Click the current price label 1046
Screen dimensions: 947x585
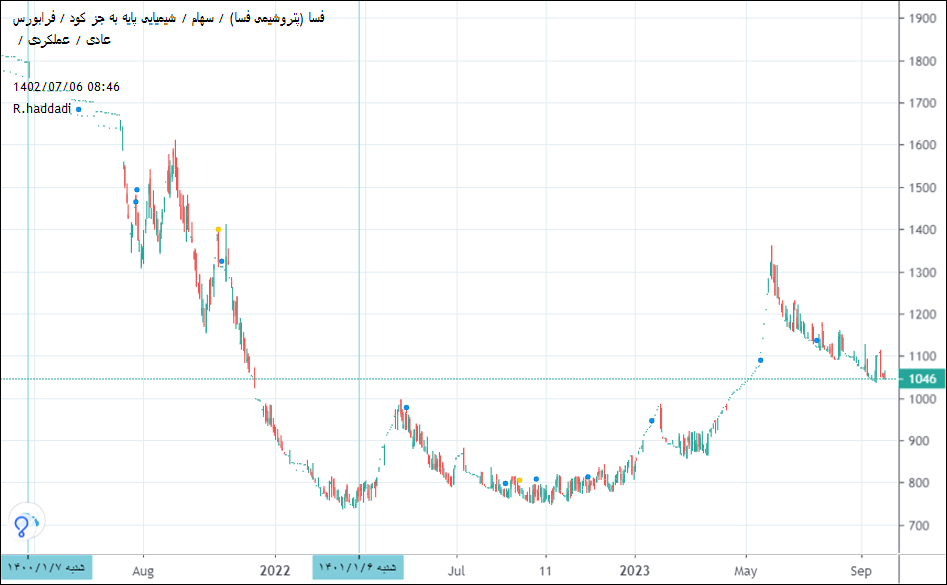click(x=919, y=379)
